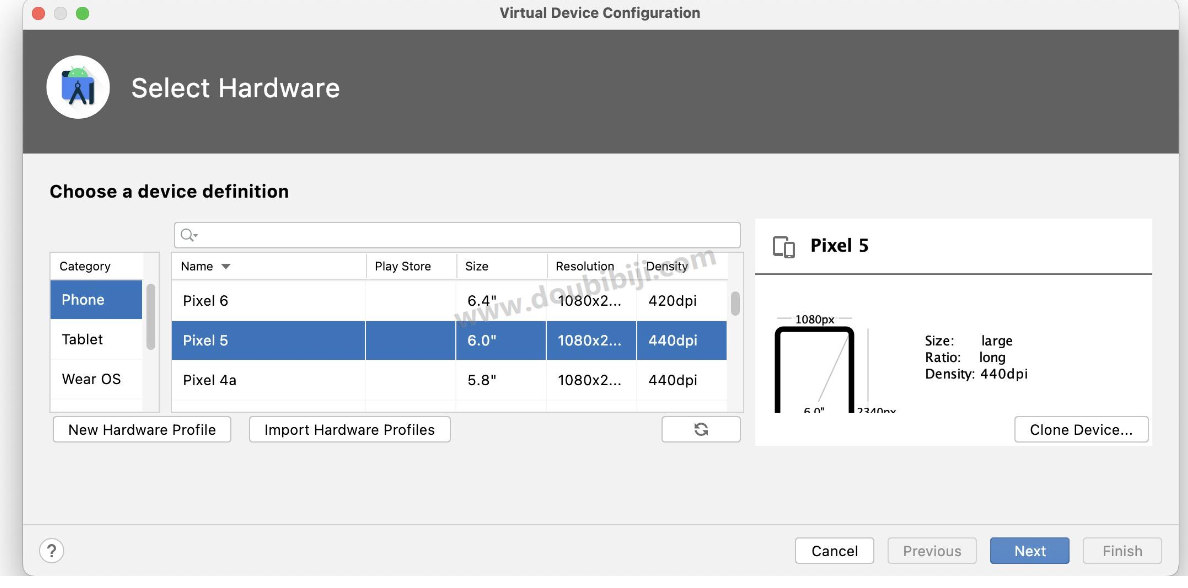The image size is (1188, 588).
Task: Sort by Play Store column header
Action: tap(411, 266)
